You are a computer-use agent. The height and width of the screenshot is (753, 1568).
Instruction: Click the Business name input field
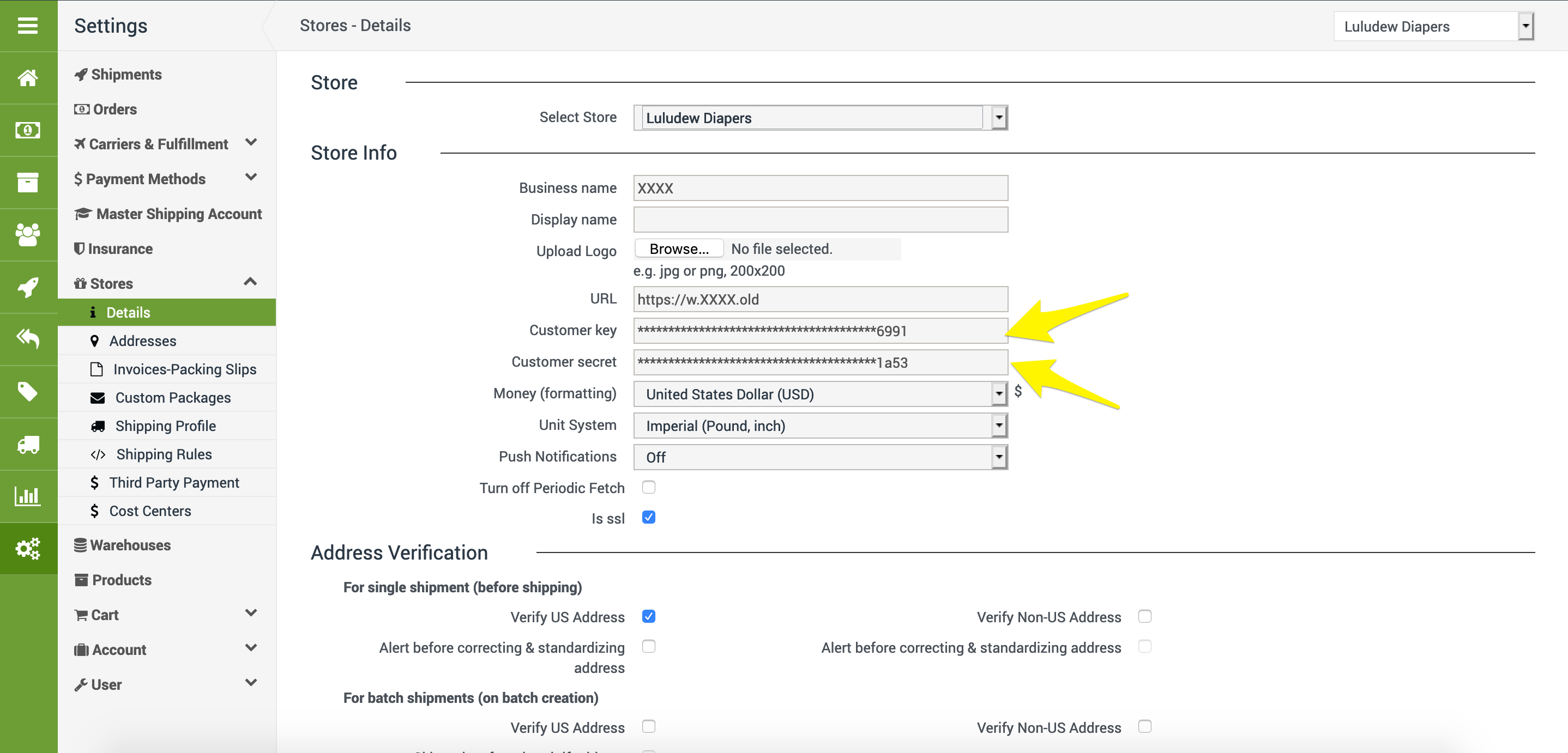820,188
